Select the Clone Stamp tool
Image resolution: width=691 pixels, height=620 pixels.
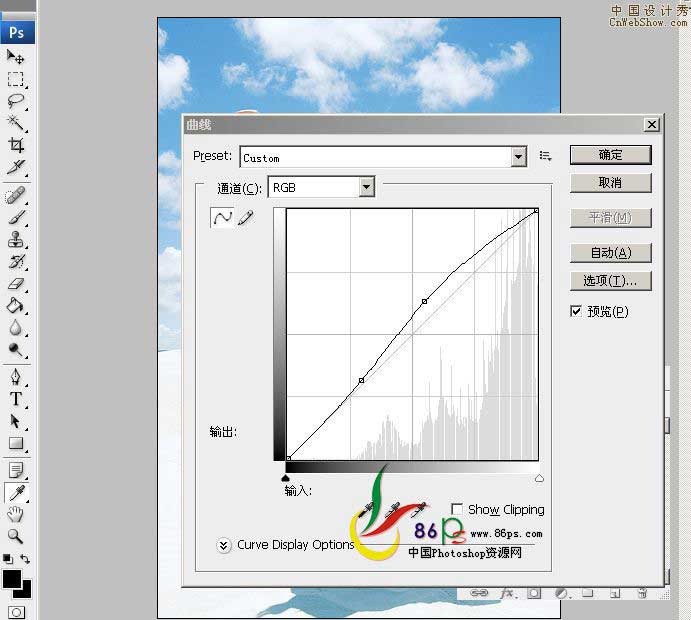point(16,240)
